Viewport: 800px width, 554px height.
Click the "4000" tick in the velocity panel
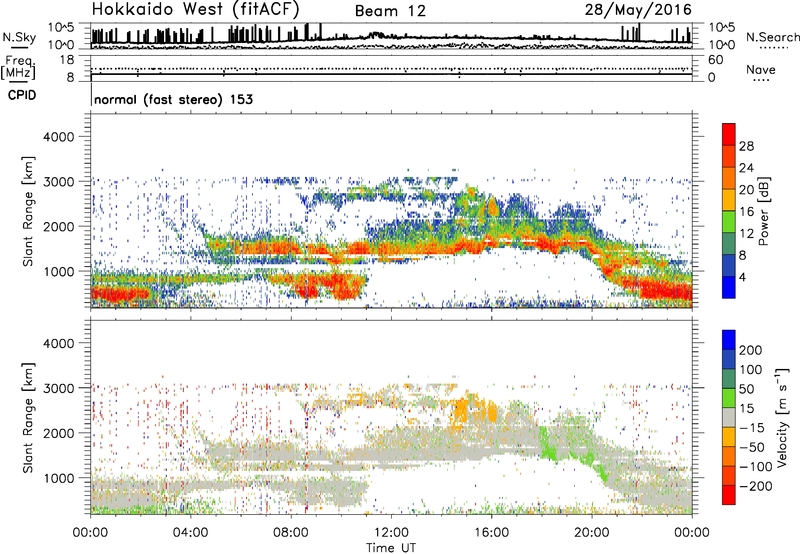coord(59,343)
